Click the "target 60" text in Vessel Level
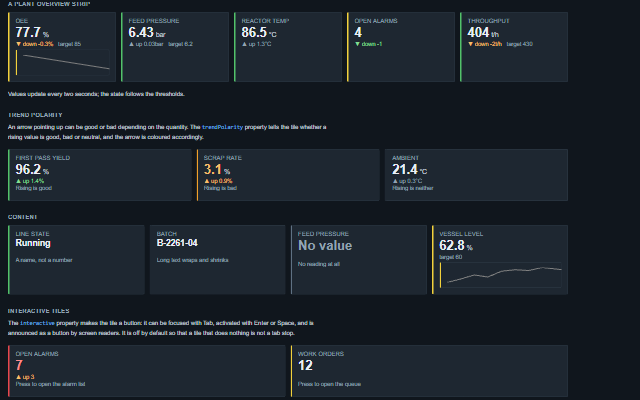This screenshot has height=400, width=640. tap(451, 257)
